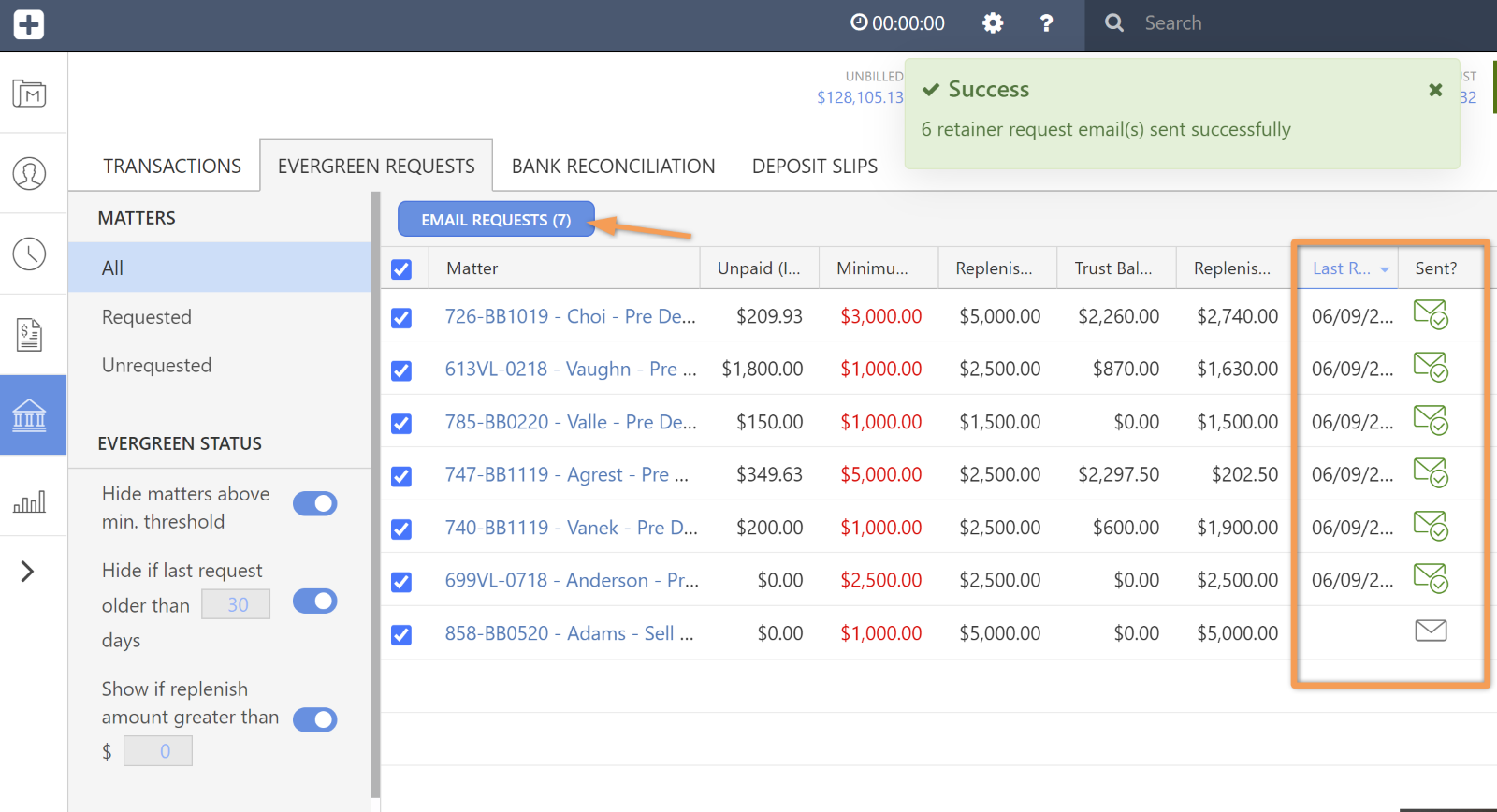Open the billing invoice sidebar icon
The image size is (1497, 812).
[x=29, y=334]
